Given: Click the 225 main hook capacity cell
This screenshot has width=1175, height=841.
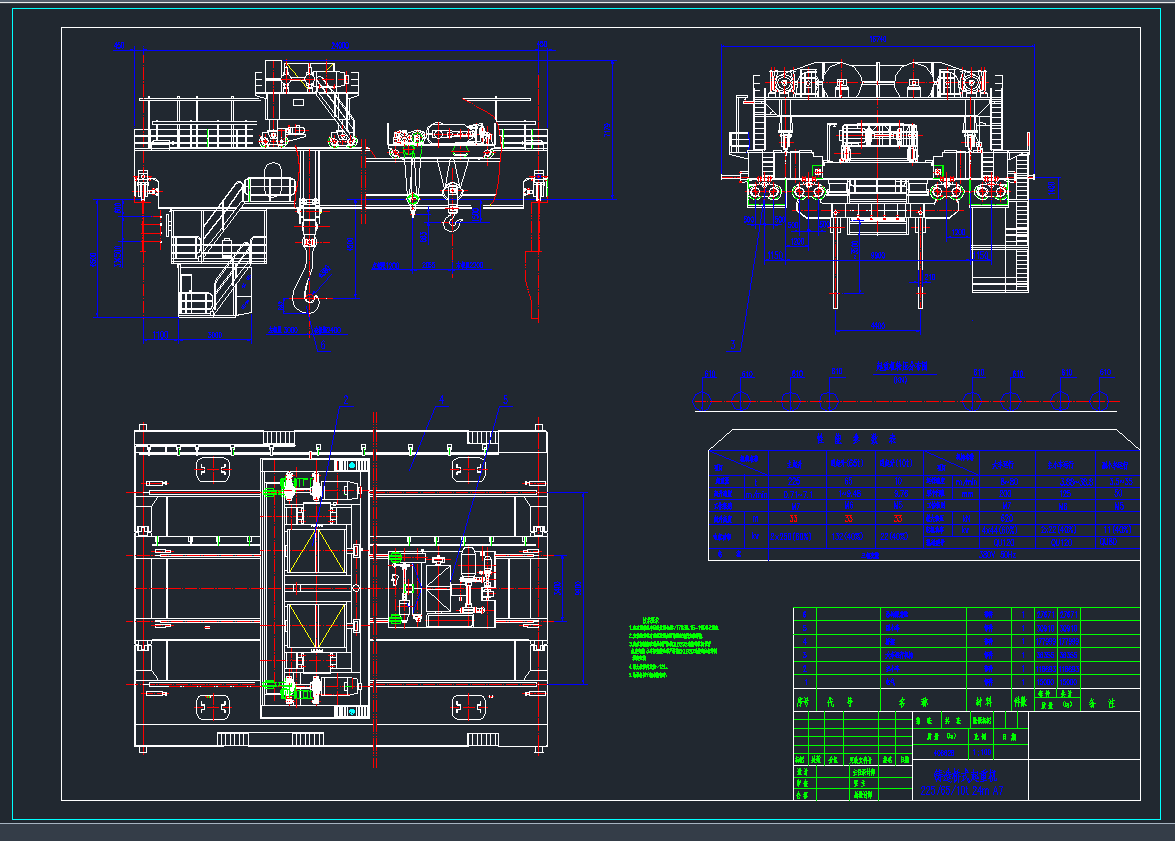Looking at the screenshot, I should click(x=793, y=481).
